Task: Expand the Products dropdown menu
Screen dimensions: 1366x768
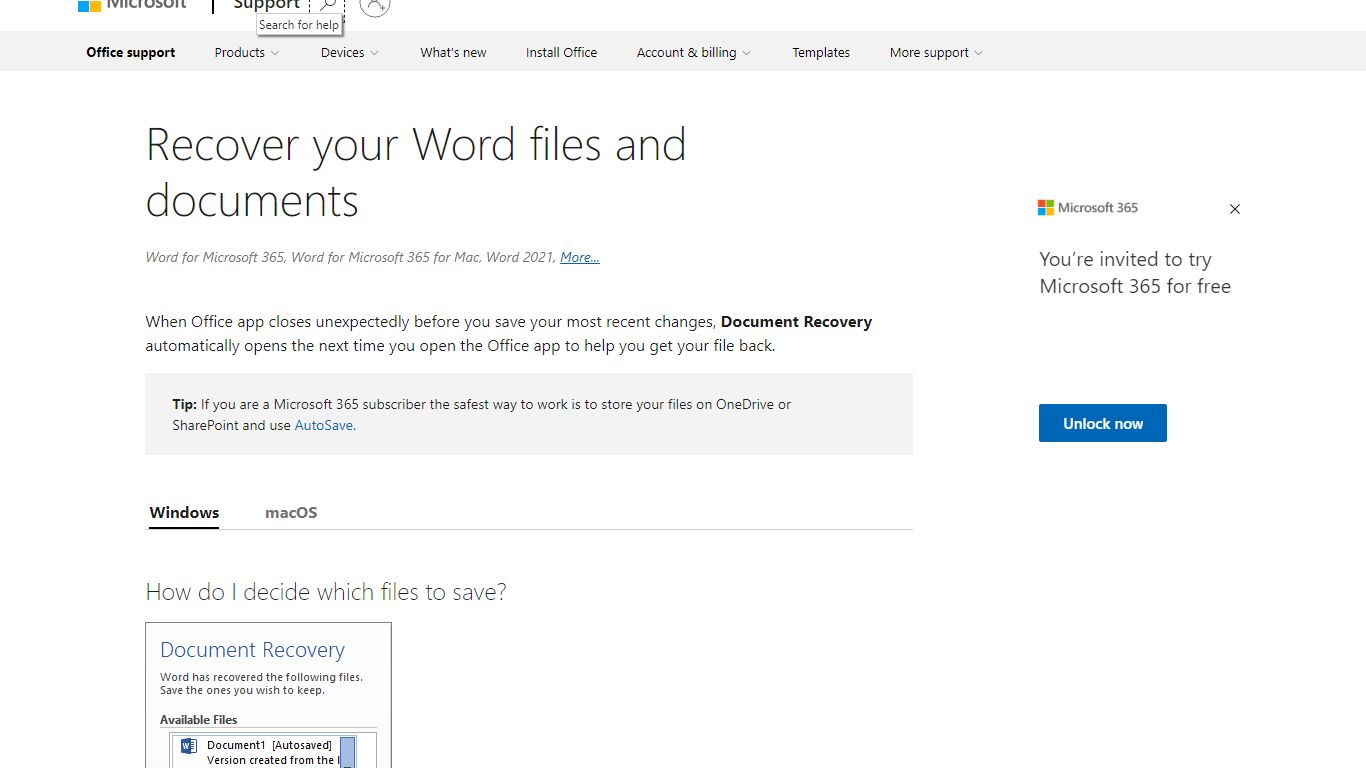Action: point(247,53)
